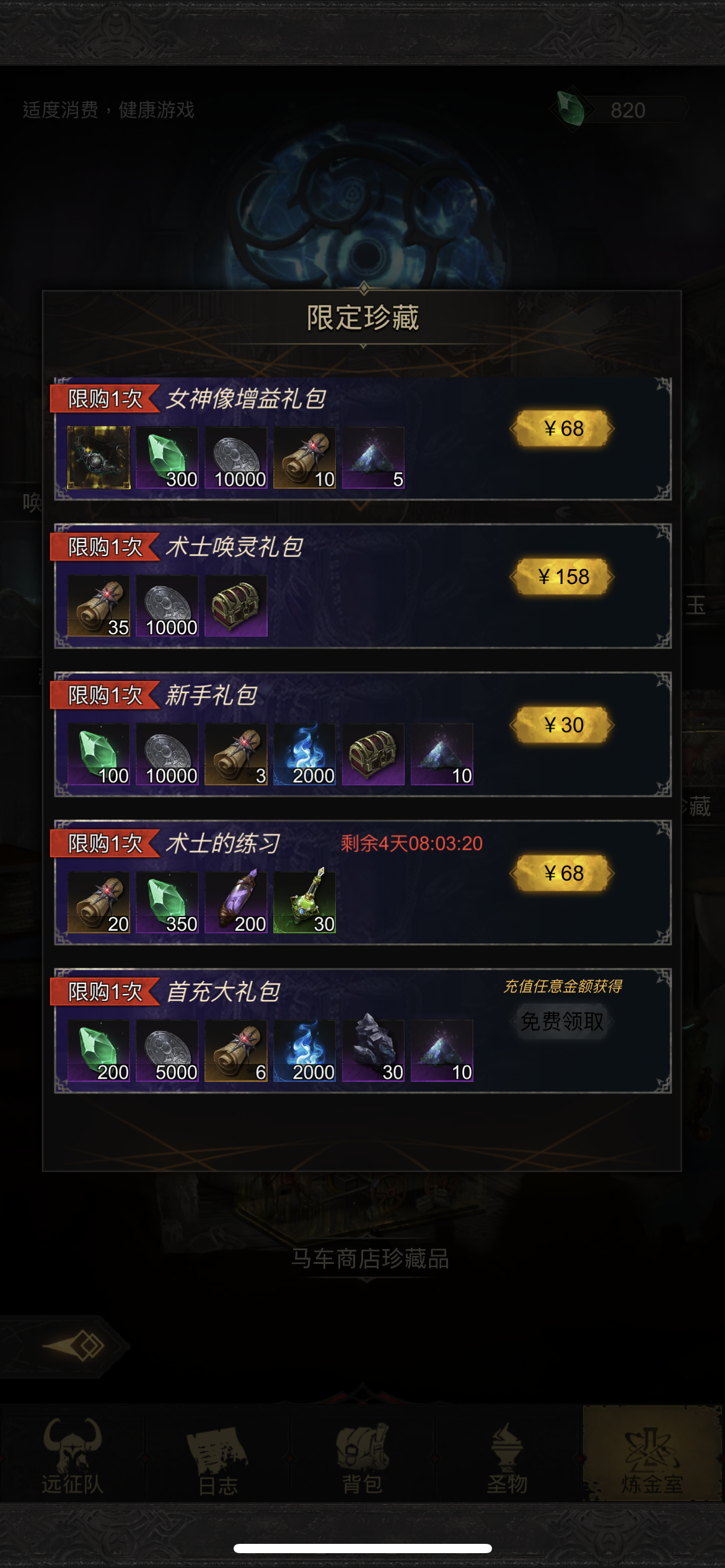Select the crystal dust 5 in first pack

pyautogui.click(x=374, y=458)
